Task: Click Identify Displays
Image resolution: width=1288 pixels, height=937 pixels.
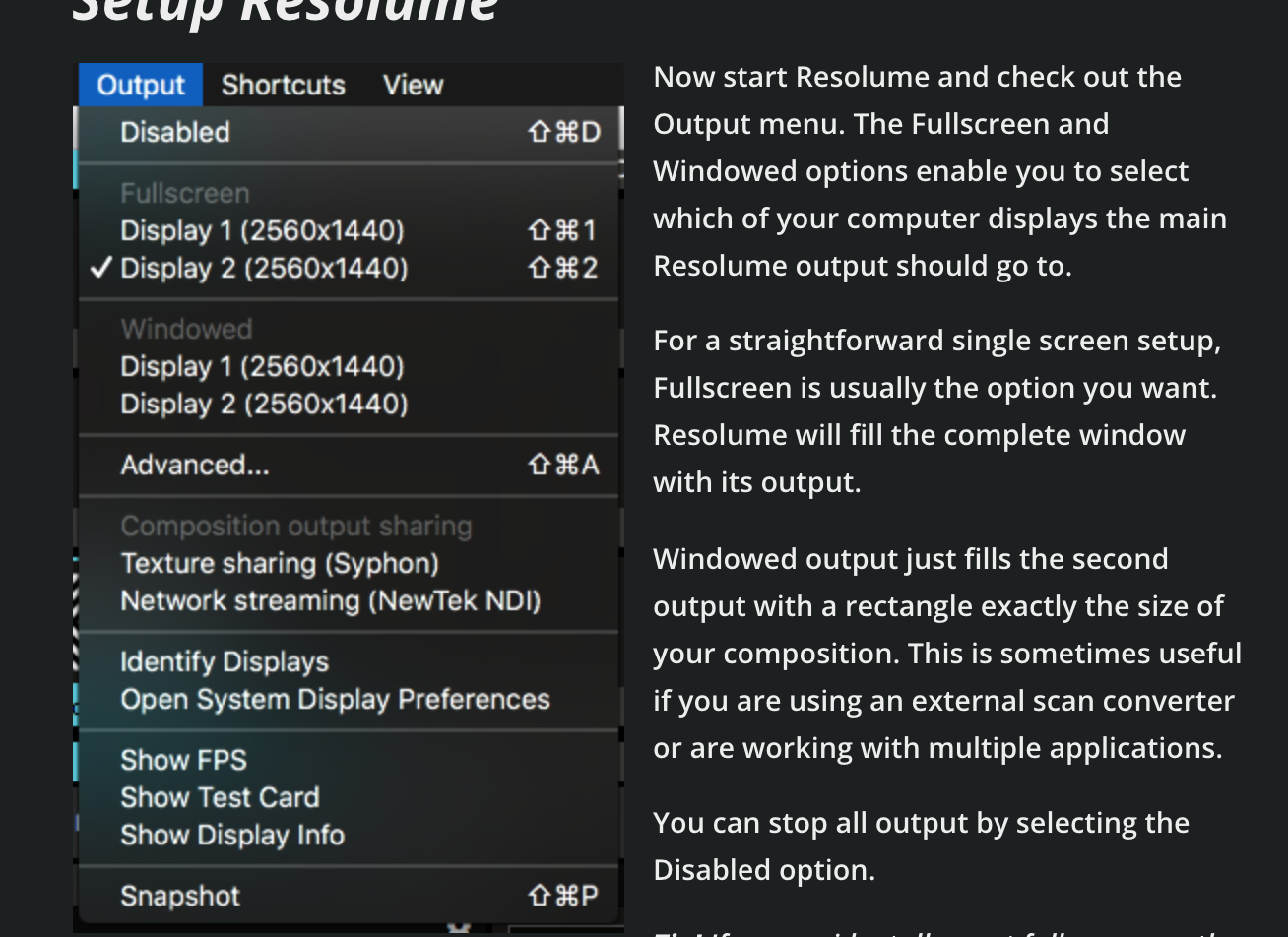Action: tap(225, 662)
